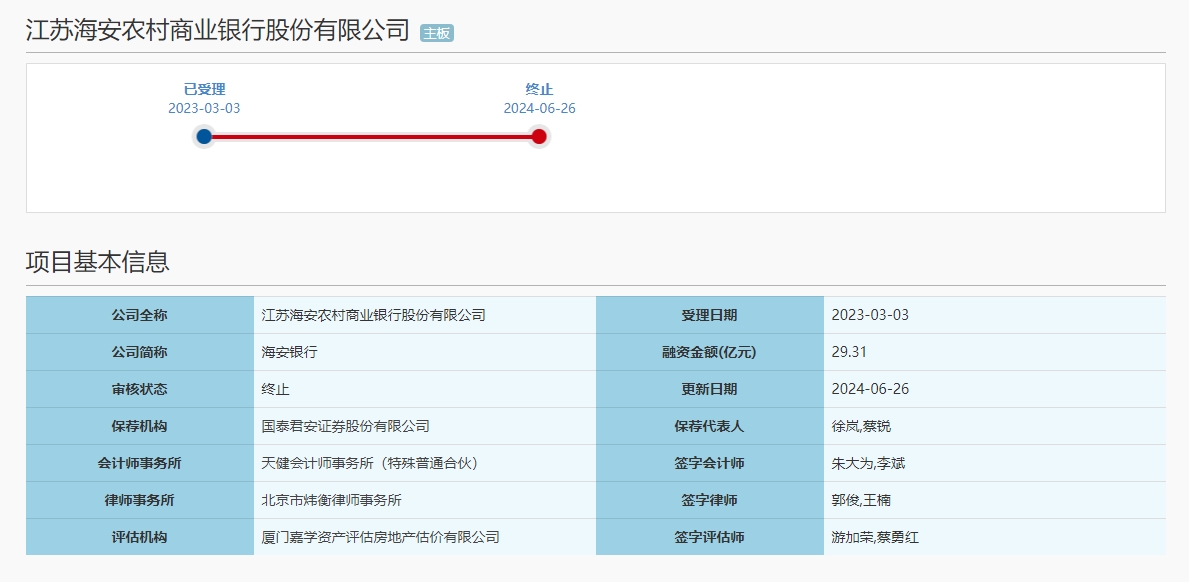The height and width of the screenshot is (582, 1189).
Task: Select 天健会计师事务所（特殊普通合伙） cell
Action: tap(425, 464)
